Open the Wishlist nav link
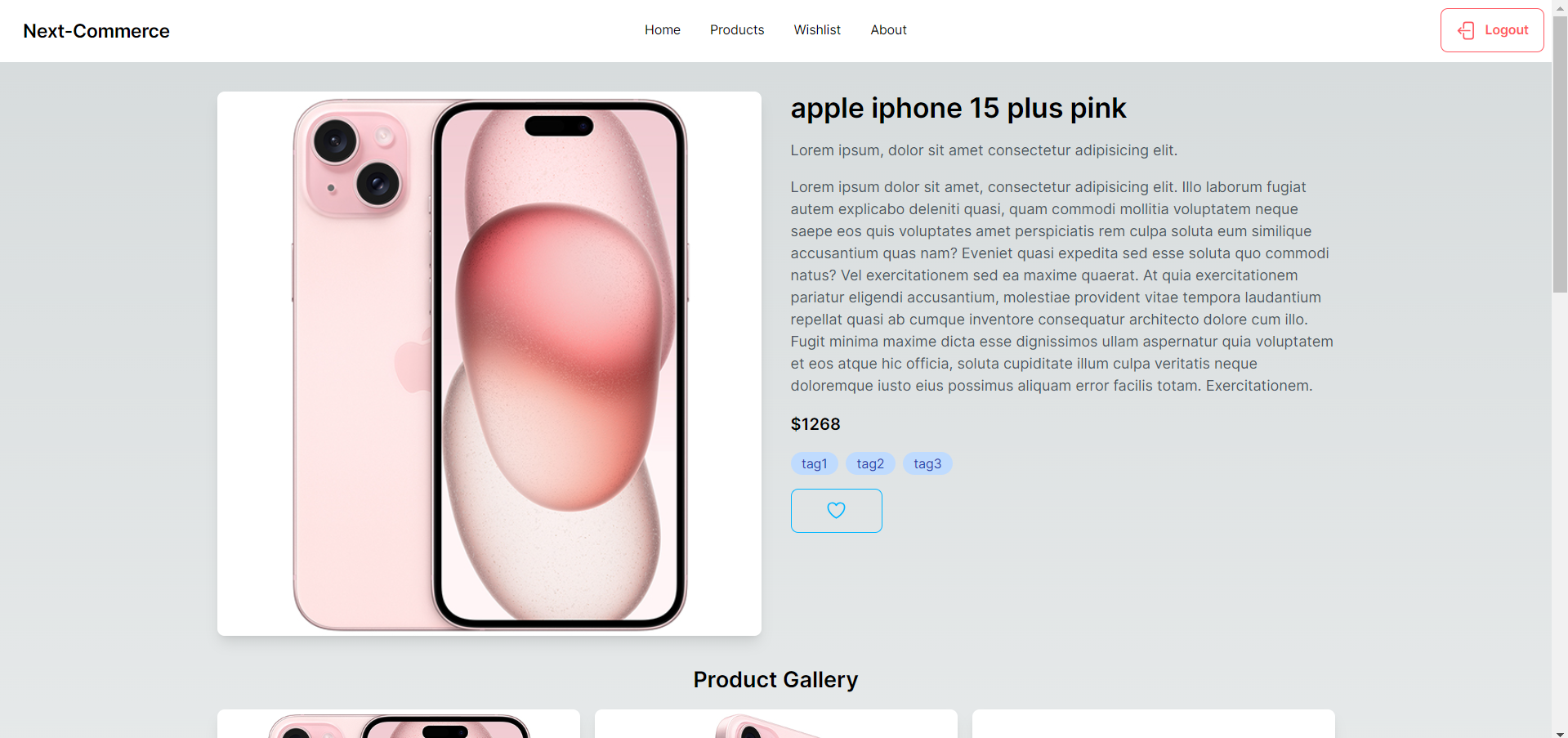Viewport: 1568px width, 738px height. tap(817, 30)
